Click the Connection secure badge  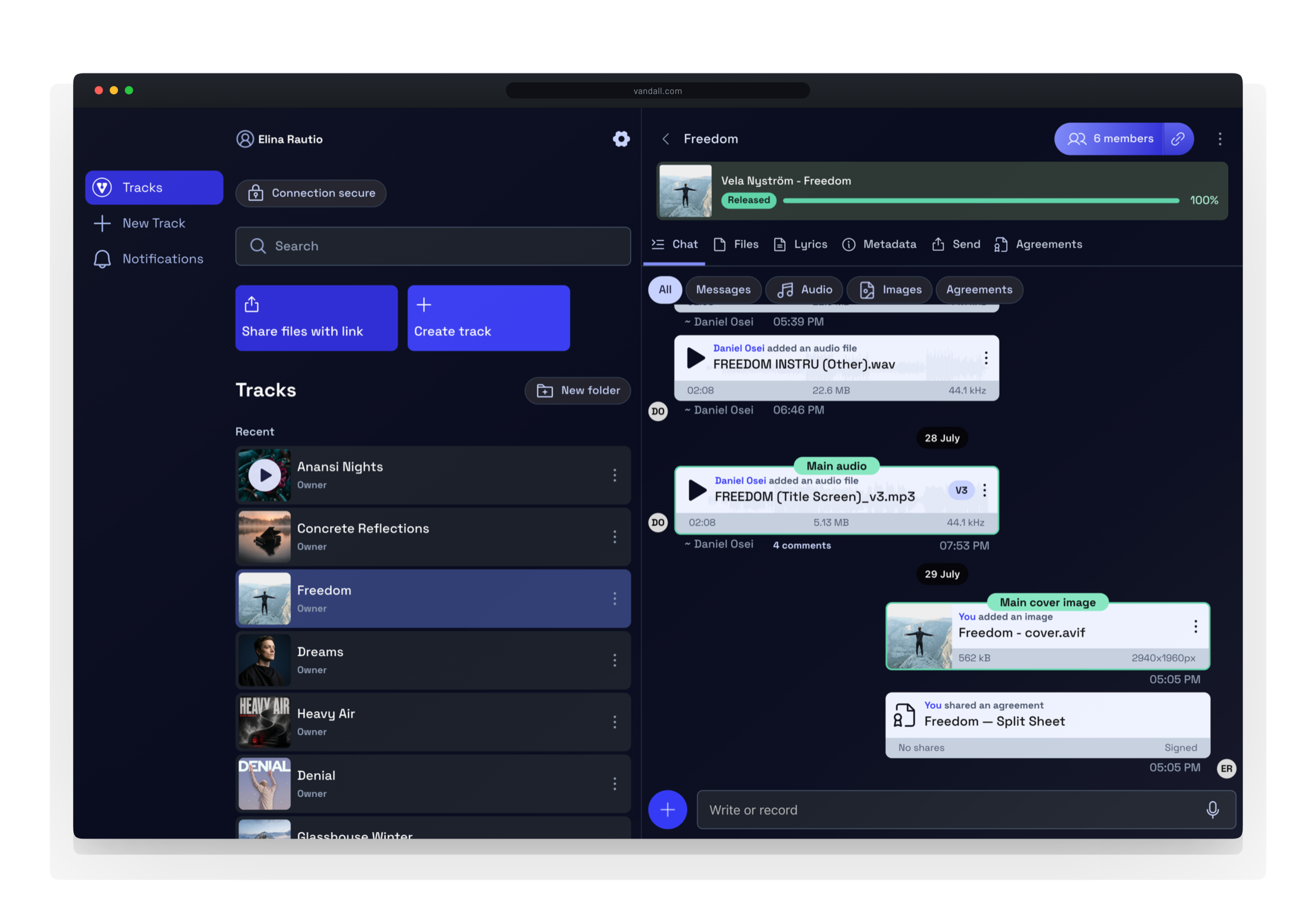(311, 193)
